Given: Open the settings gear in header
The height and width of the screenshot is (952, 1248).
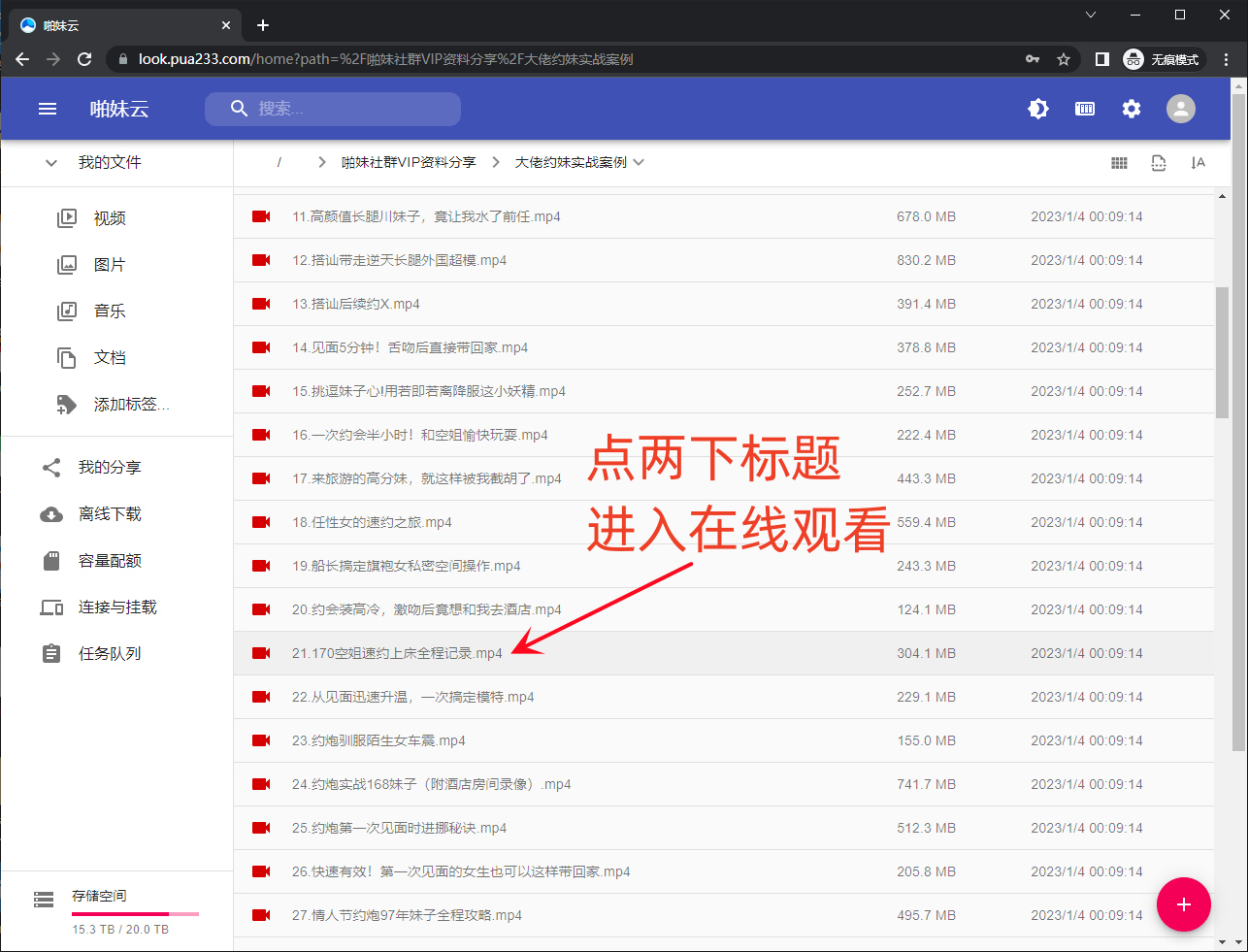Looking at the screenshot, I should pos(1132,109).
